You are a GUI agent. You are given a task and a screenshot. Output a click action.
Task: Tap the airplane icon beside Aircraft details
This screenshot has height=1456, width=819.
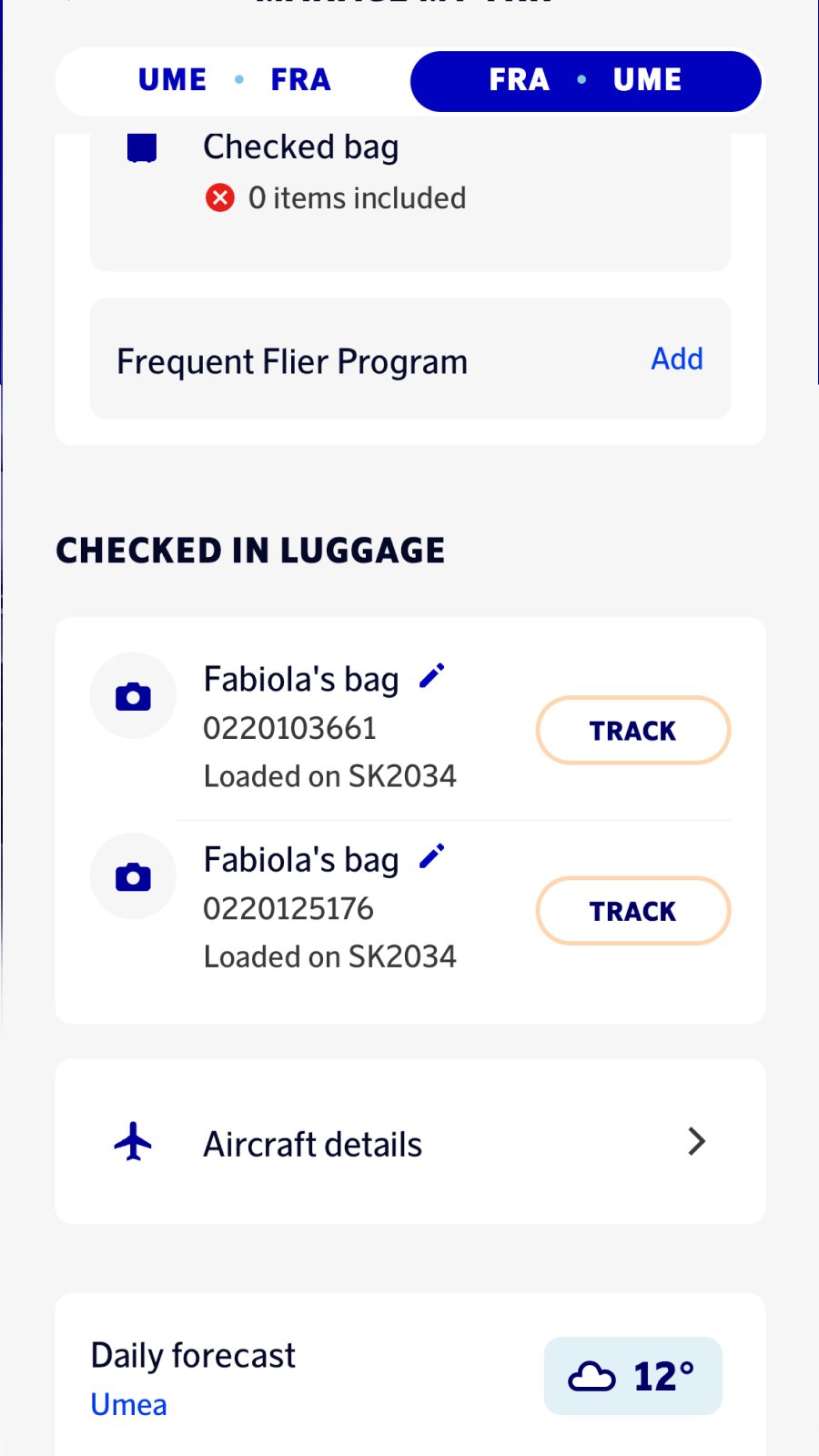point(134,1141)
